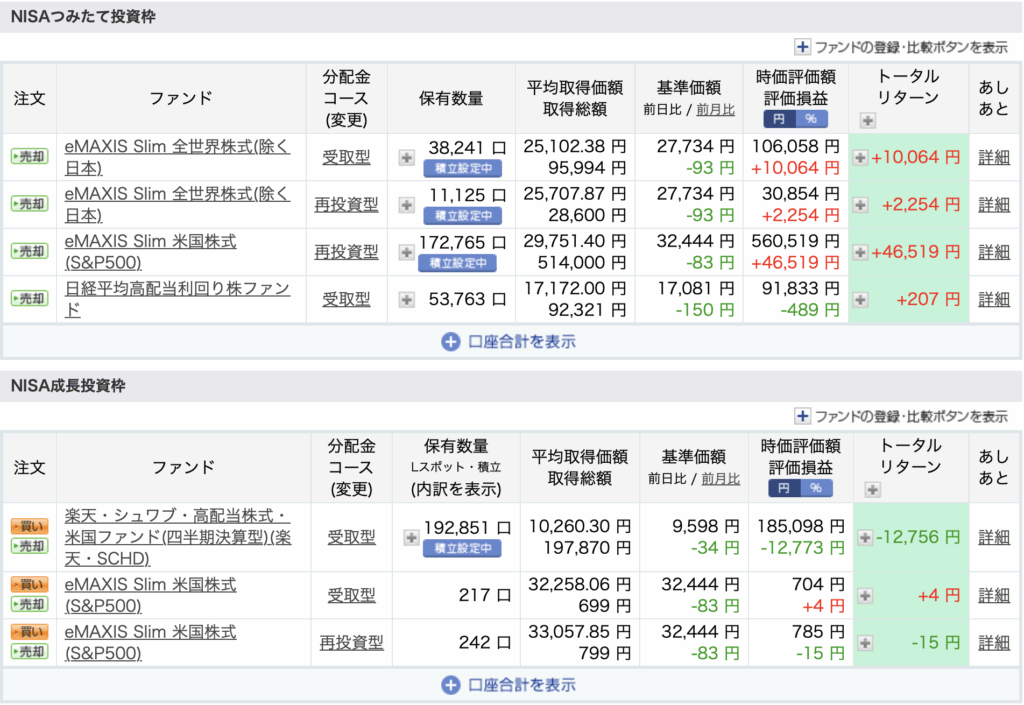This screenshot has width=1024, height=705.
Task: Click 買い for S&P500 再投資型 in 成長投資枠
Action: pos(29,632)
